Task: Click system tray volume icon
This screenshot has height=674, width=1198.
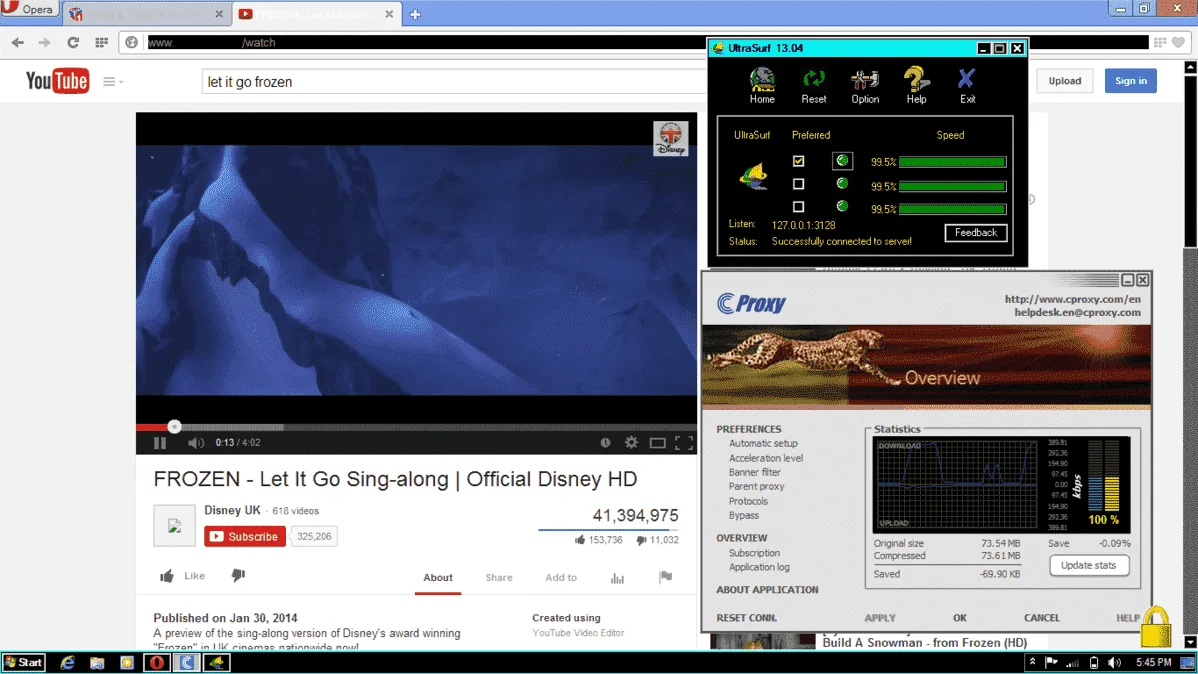Action: tap(1115, 663)
